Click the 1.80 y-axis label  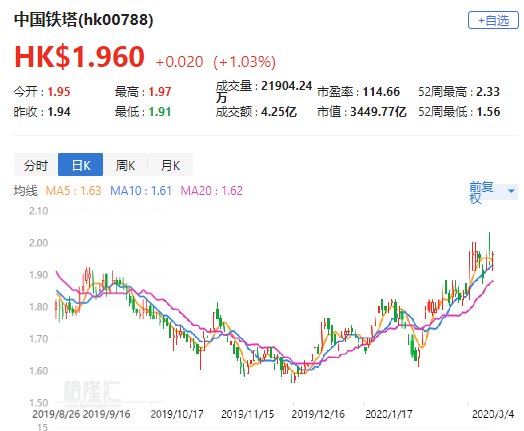click(38, 307)
